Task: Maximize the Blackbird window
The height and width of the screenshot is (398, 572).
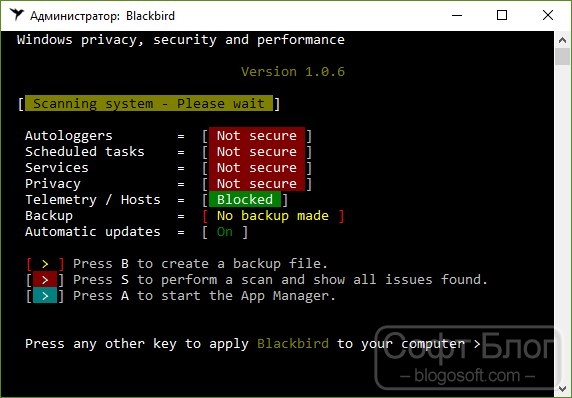Action: pos(502,15)
